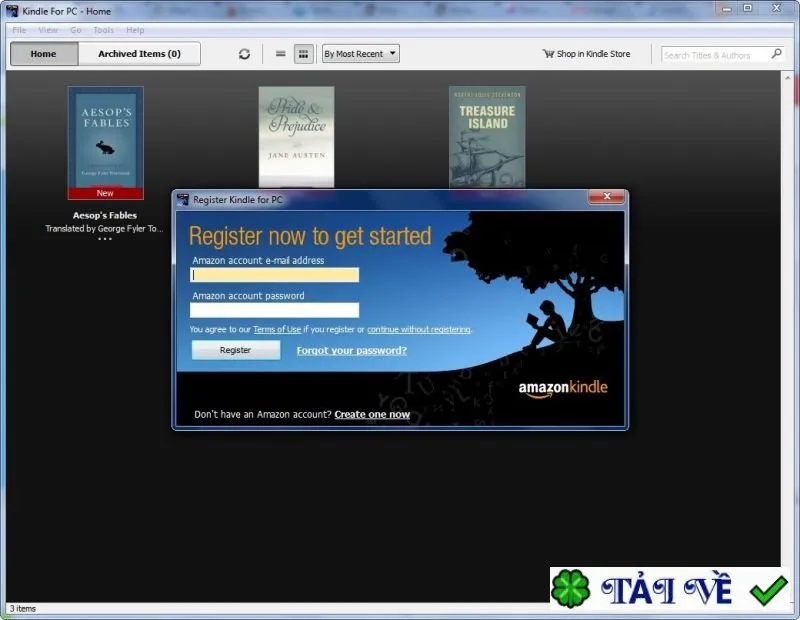
Task: Click the Aesop's Fables title text
Action: click(x=105, y=215)
